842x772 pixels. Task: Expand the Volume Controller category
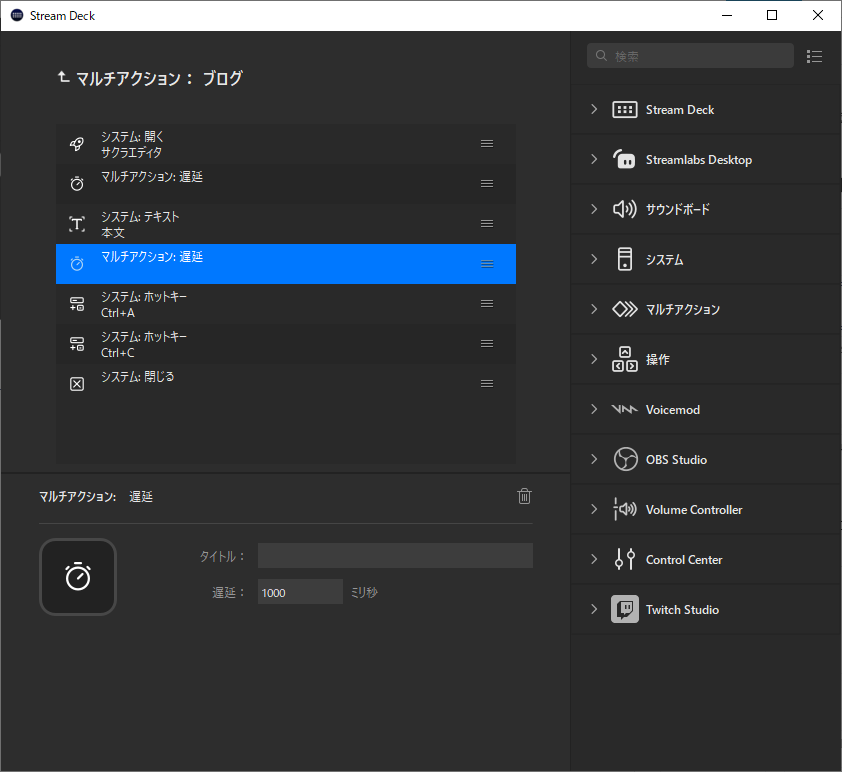click(594, 508)
